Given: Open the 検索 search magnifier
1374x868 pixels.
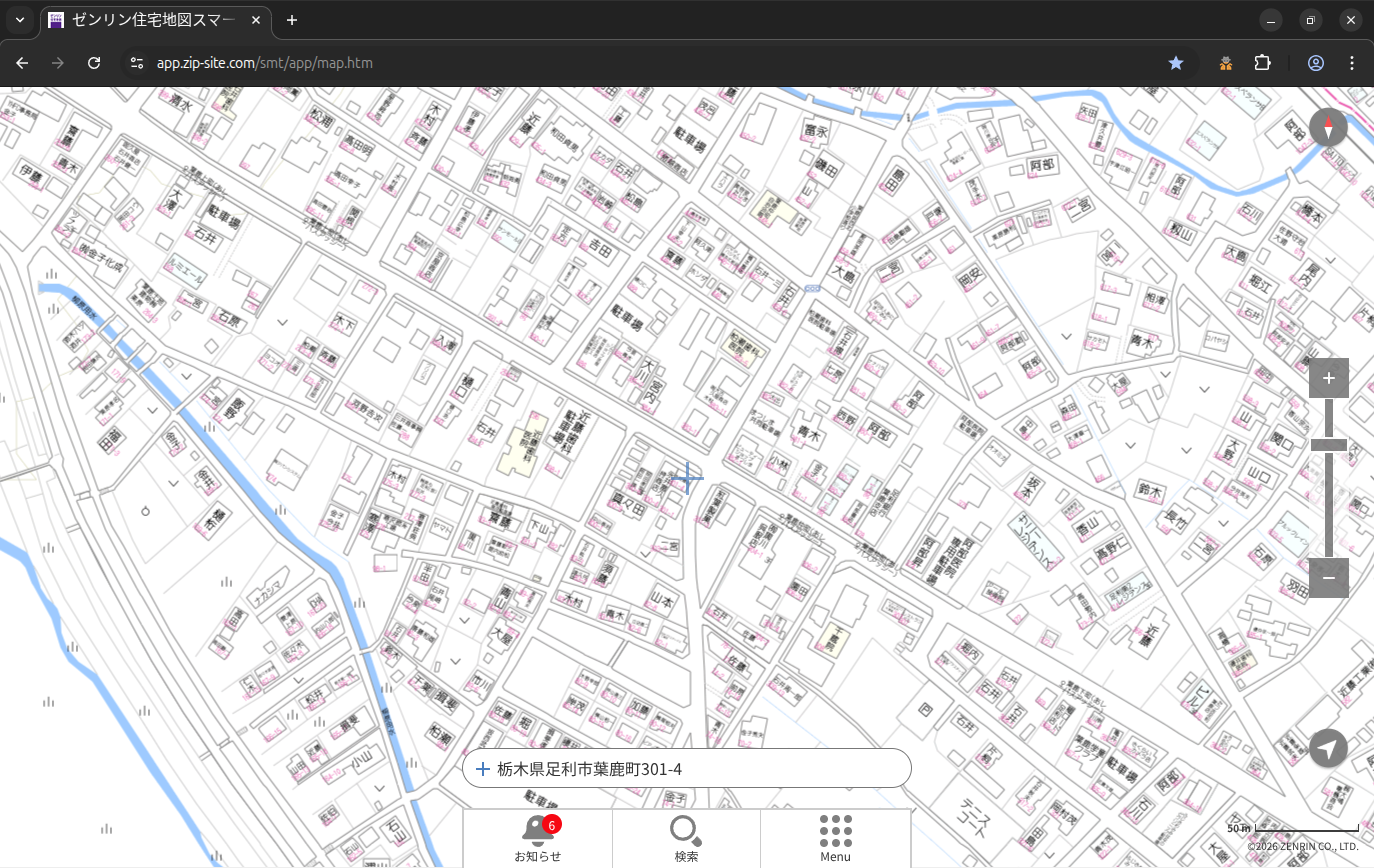Looking at the screenshot, I should (686, 838).
